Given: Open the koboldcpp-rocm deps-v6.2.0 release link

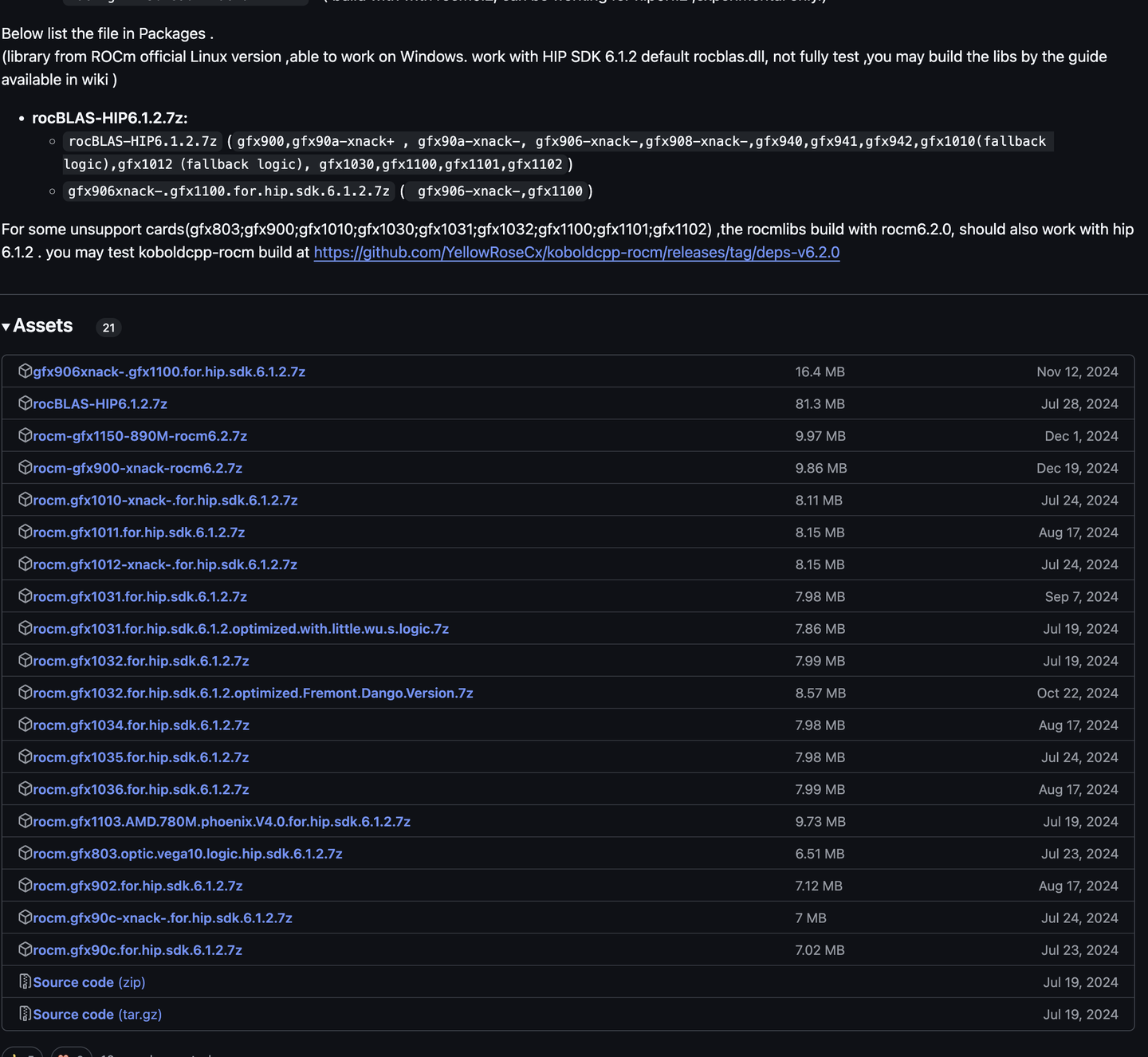Looking at the screenshot, I should 576,253.
